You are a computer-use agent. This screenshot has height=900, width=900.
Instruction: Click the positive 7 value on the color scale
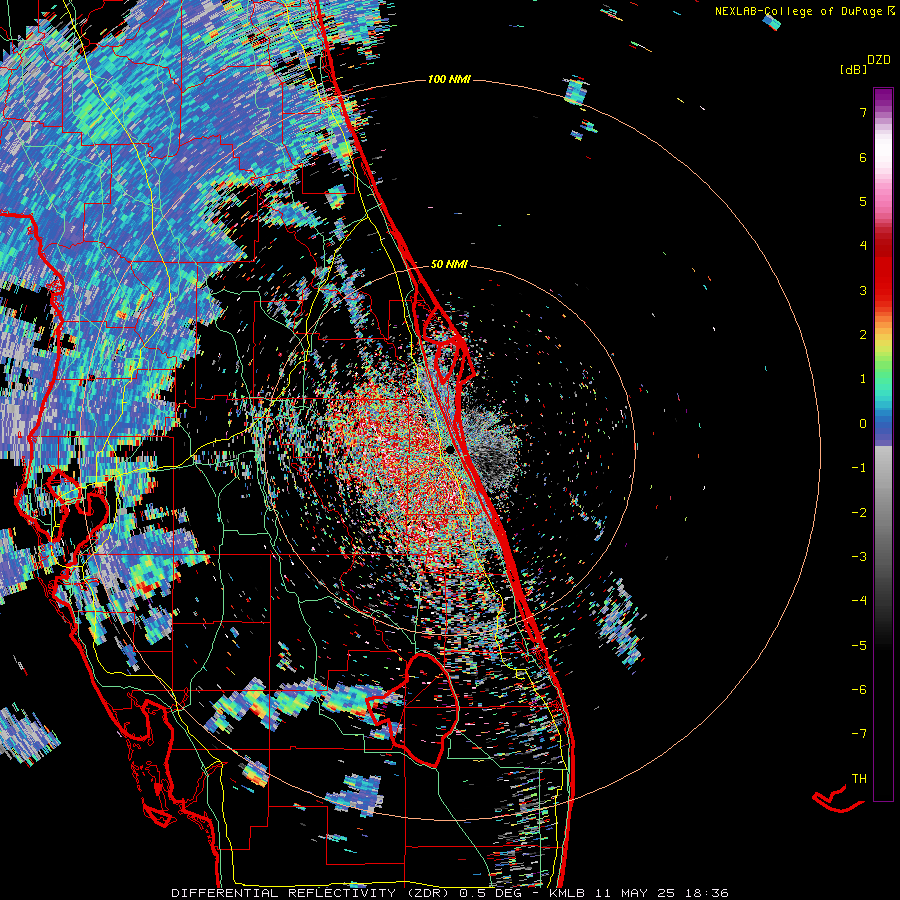point(863,113)
